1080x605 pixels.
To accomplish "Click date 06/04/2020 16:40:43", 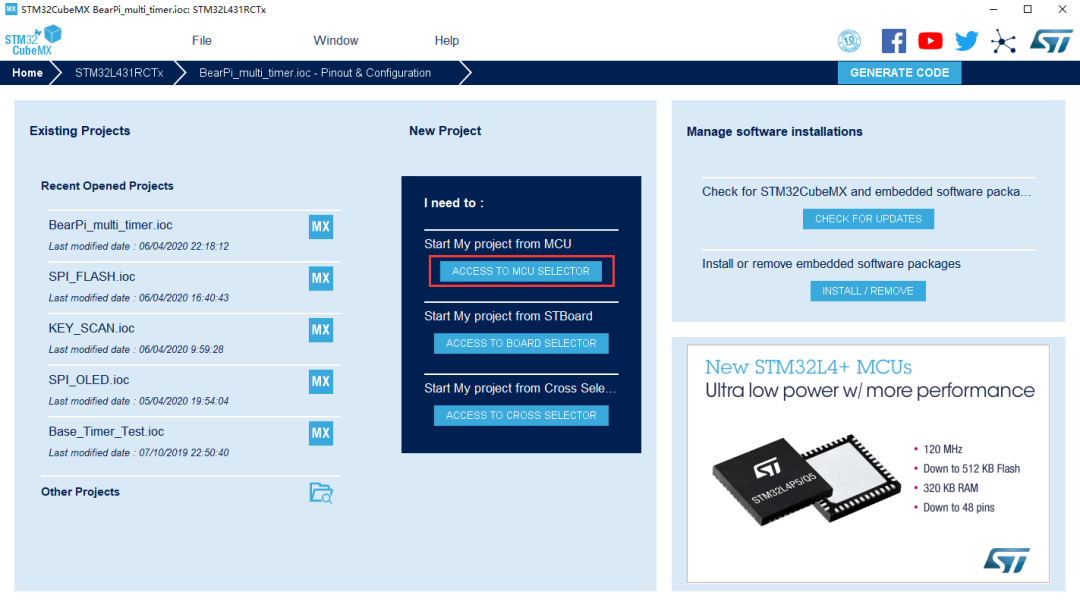I will 184,298.
